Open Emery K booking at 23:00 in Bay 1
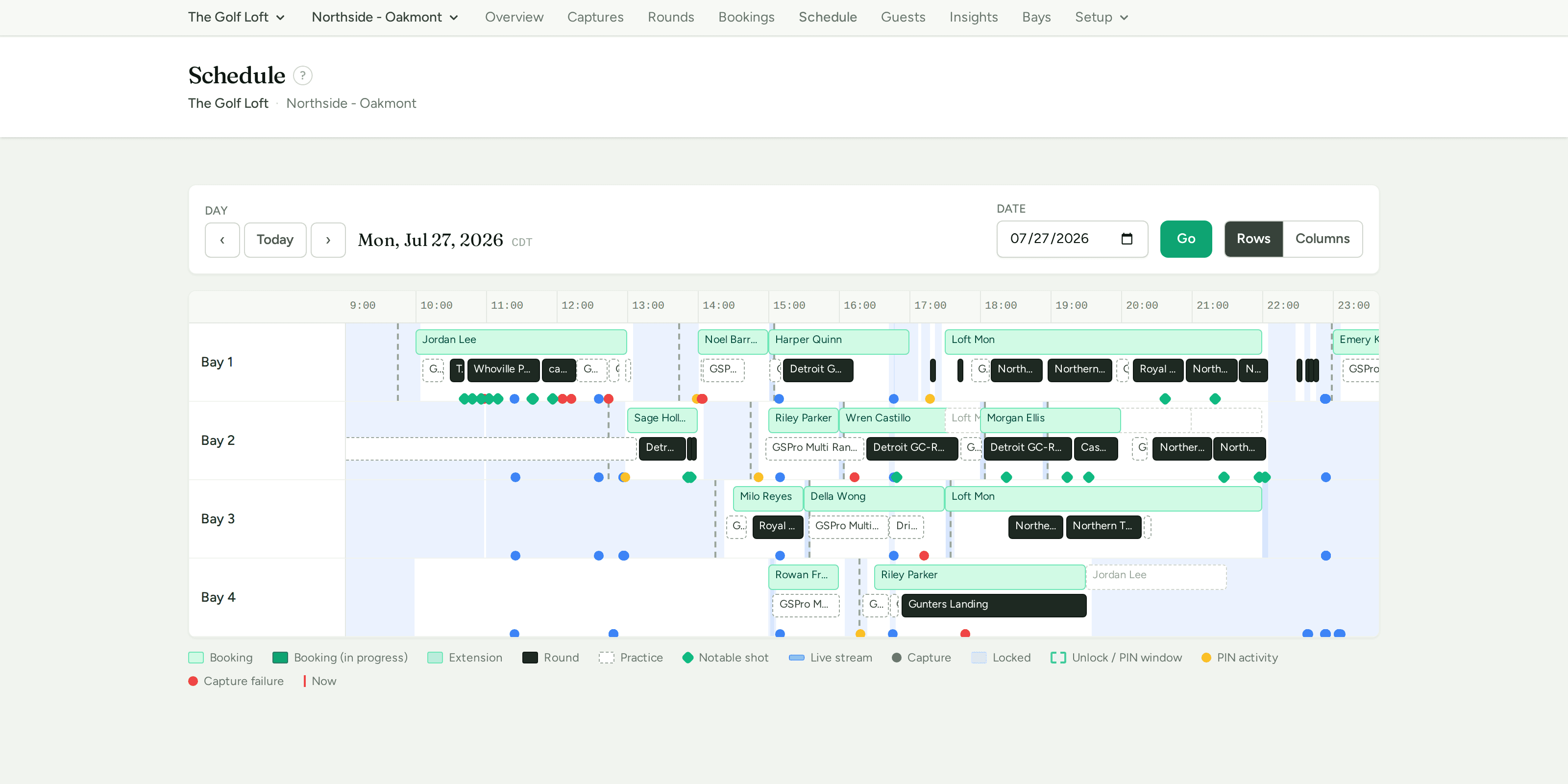 [x=1355, y=342]
